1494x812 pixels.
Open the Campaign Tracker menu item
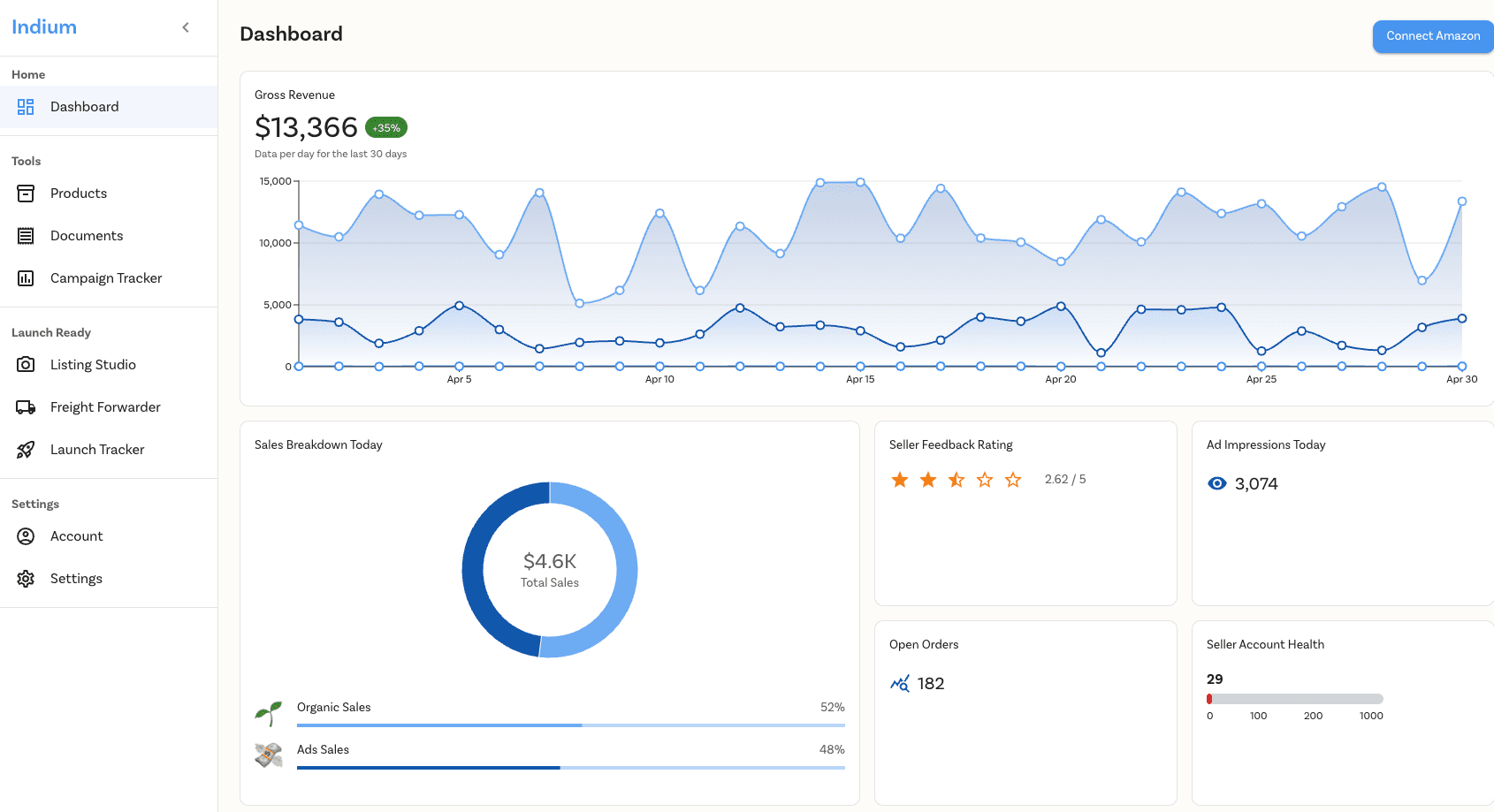(106, 278)
